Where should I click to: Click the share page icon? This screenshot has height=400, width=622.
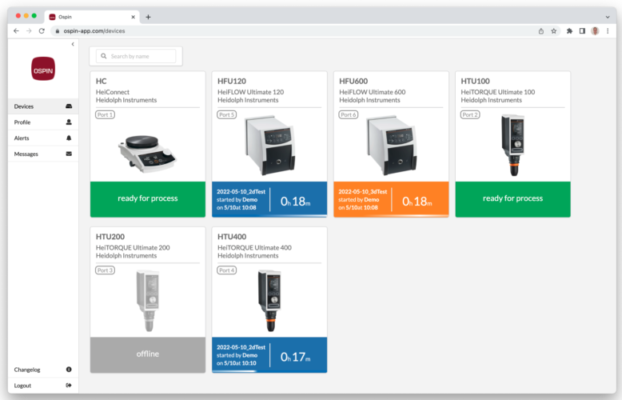(x=541, y=31)
